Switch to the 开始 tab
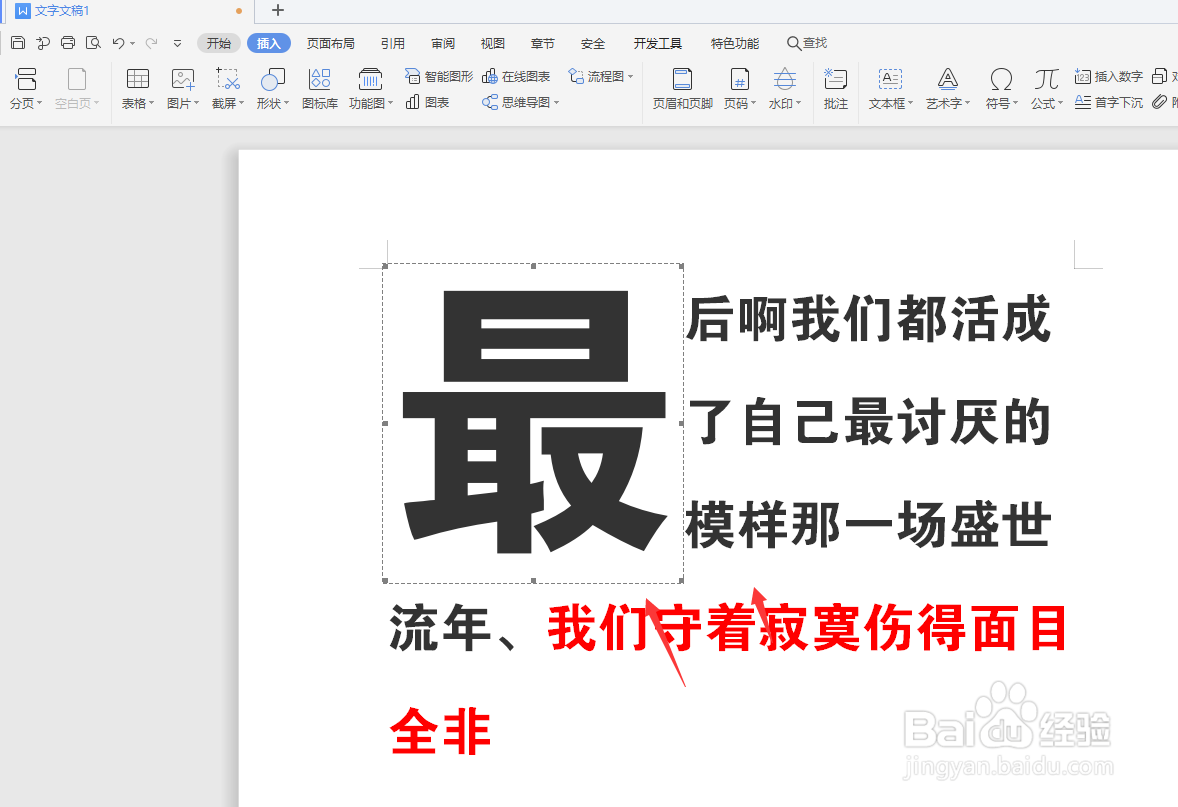The height and width of the screenshot is (807, 1178). [219, 44]
